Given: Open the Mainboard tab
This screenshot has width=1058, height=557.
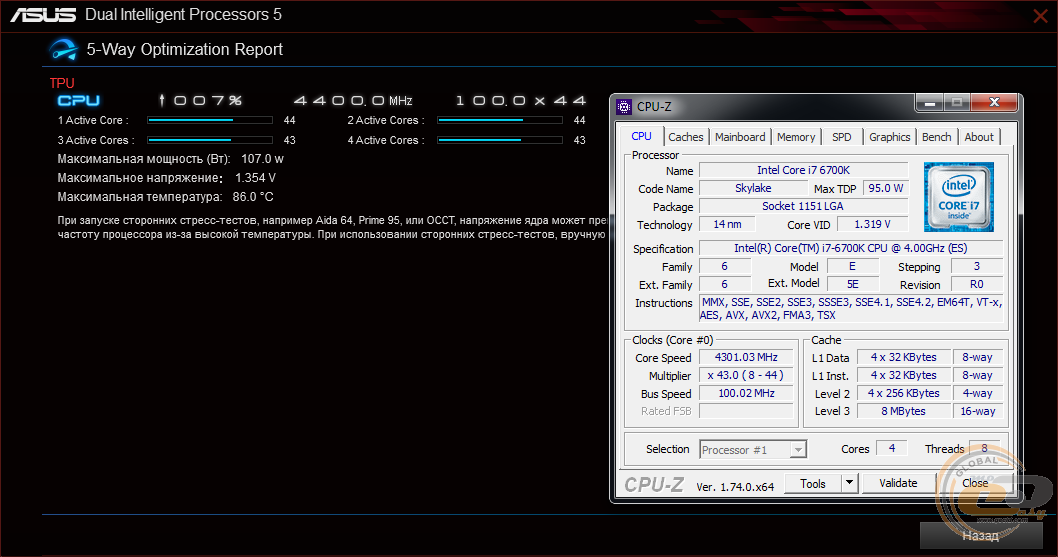Looking at the screenshot, I should (x=740, y=137).
